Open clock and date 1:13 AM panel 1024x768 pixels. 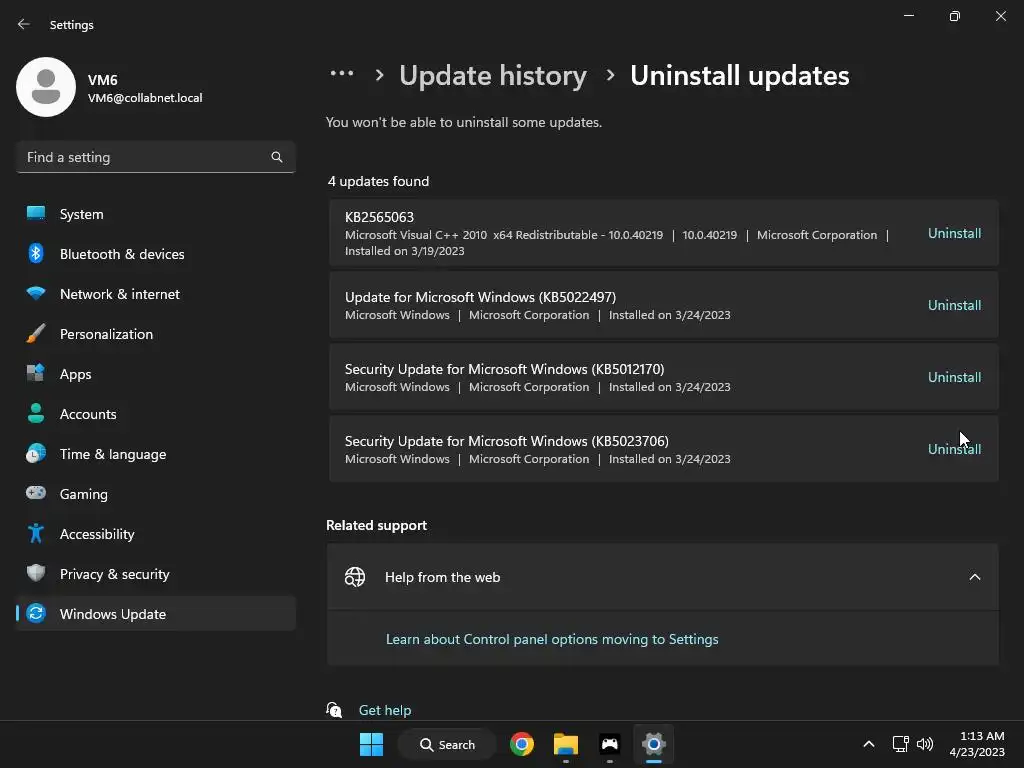pyautogui.click(x=977, y=744)
